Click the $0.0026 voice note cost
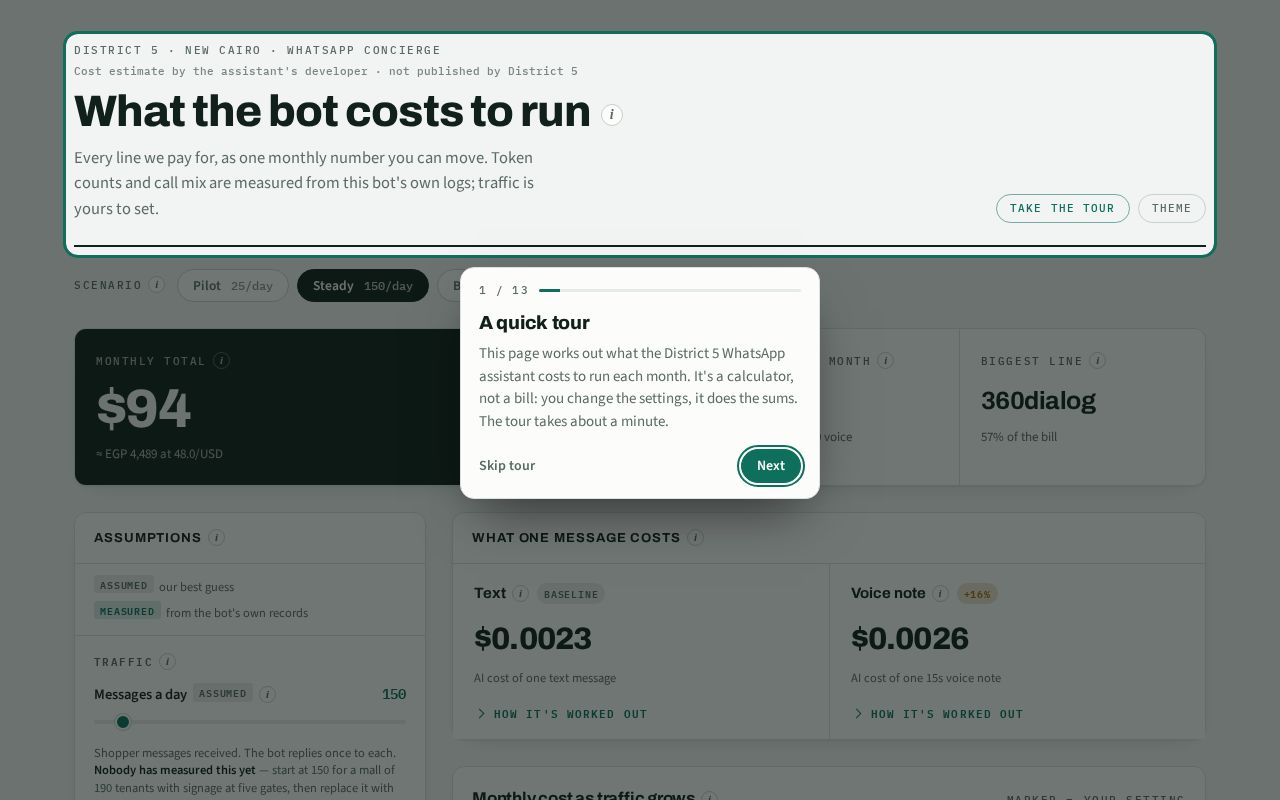The image size is (1280, 800). tap(910, 638)
